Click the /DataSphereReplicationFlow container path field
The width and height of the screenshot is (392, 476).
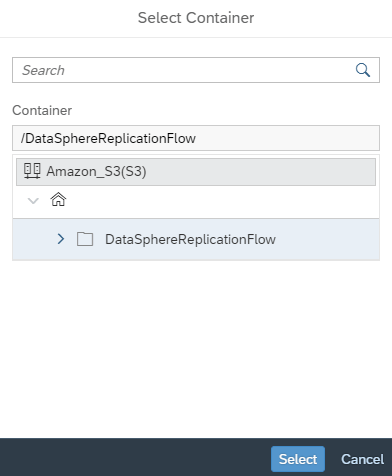point(196,138)
